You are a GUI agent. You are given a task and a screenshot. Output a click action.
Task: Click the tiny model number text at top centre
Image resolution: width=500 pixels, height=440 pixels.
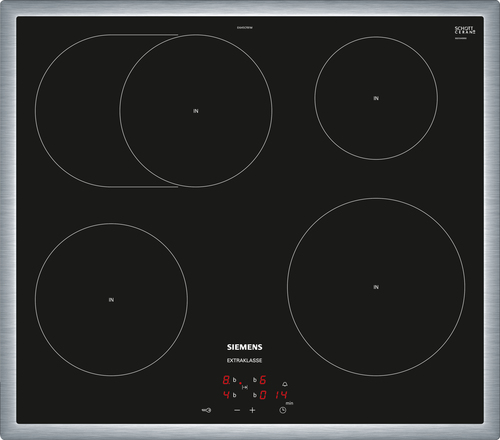click(245, 28)
